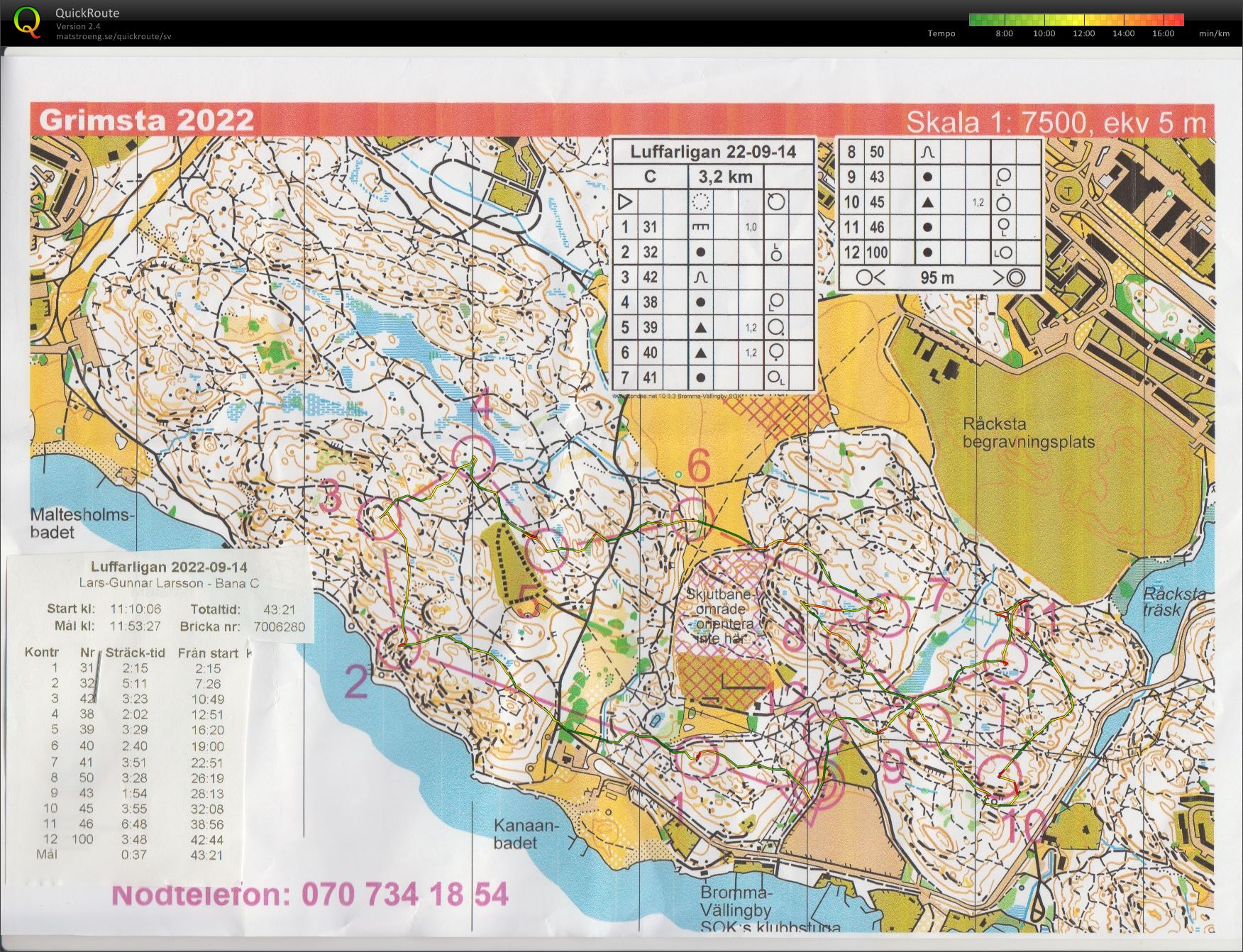Click the QuickRoute Q logo
The width and height of the screenshot is (1243, 952).
27,21
